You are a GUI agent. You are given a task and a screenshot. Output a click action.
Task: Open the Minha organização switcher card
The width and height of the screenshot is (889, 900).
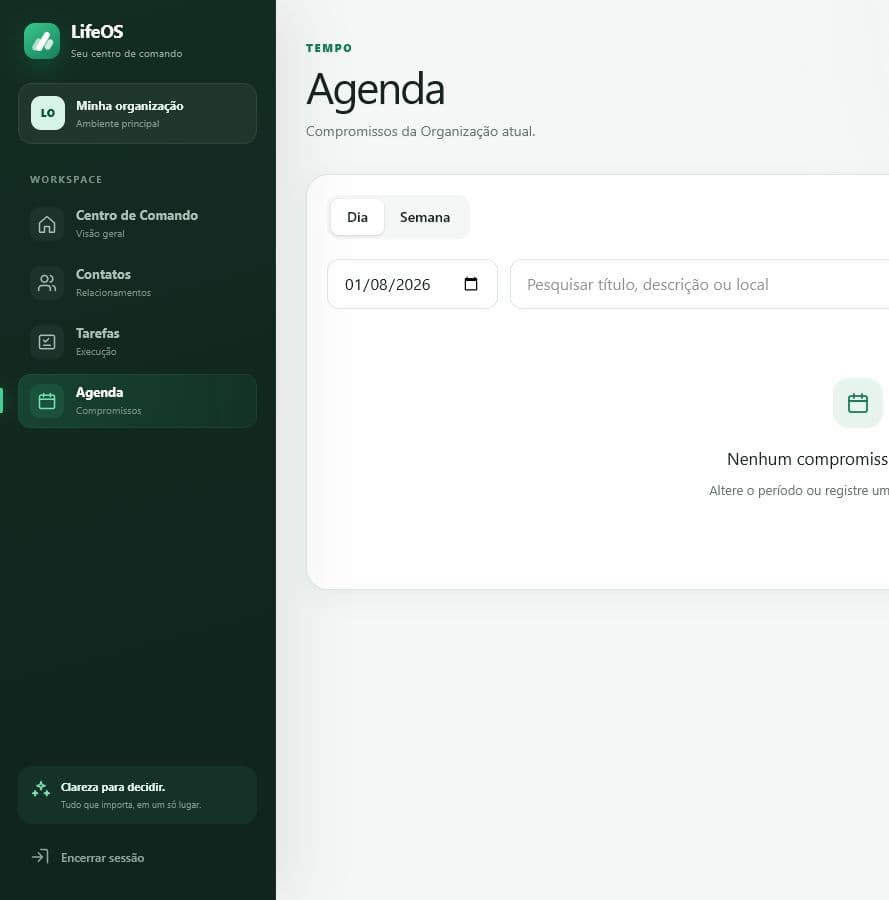click(x=137, y=114)
